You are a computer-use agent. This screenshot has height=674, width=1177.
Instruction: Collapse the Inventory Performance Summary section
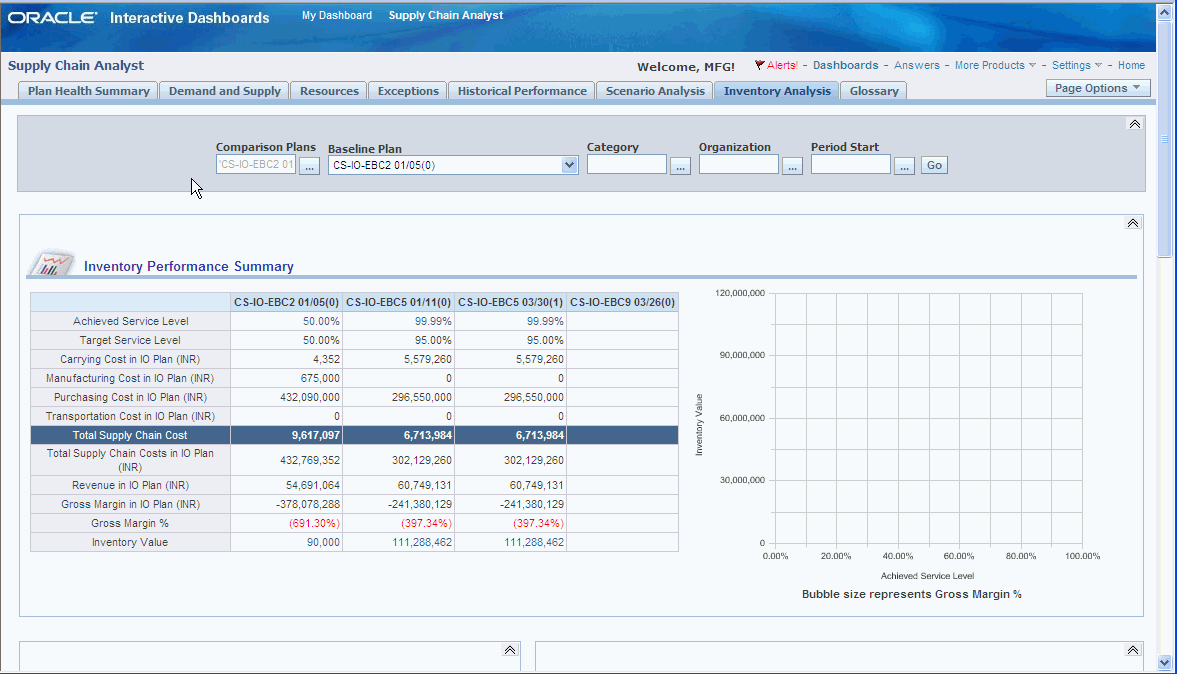pyautogui.click(x=1133, y=223)
